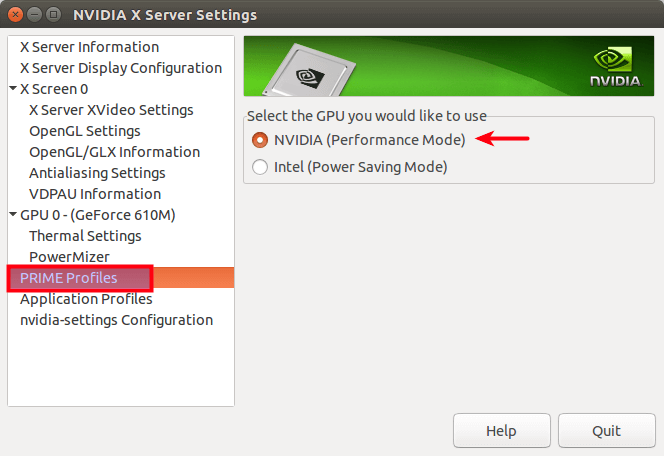The height and width of the screenshot is (456, 664).
Task: Select X Server XVideo Settings
Action: [x=111, y=110]
